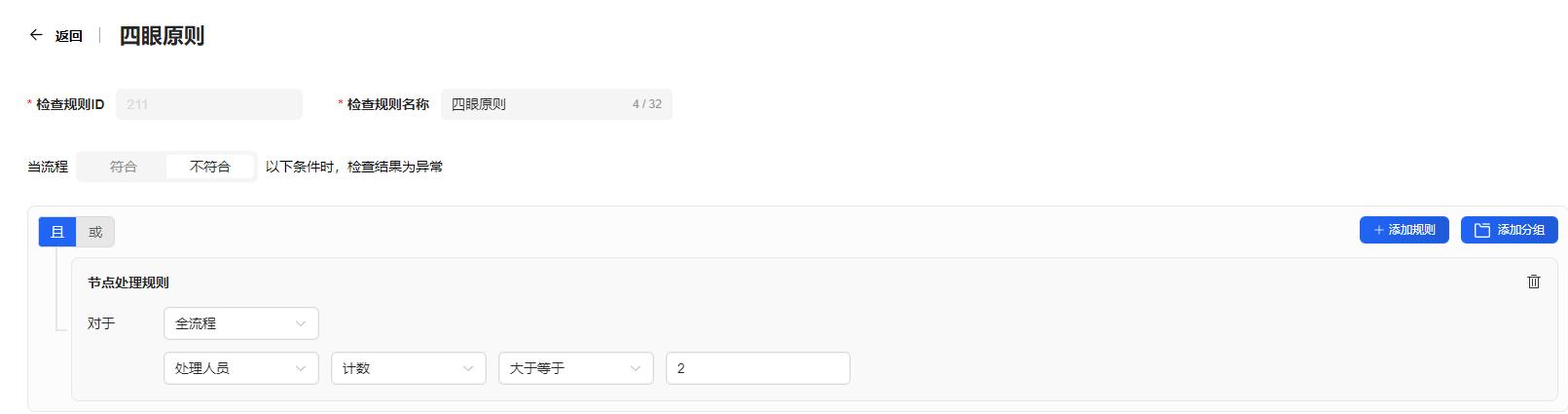1568x414 pixels.
Task: Open the 计数 aggregation dropdown
Action: click(408, 368)
